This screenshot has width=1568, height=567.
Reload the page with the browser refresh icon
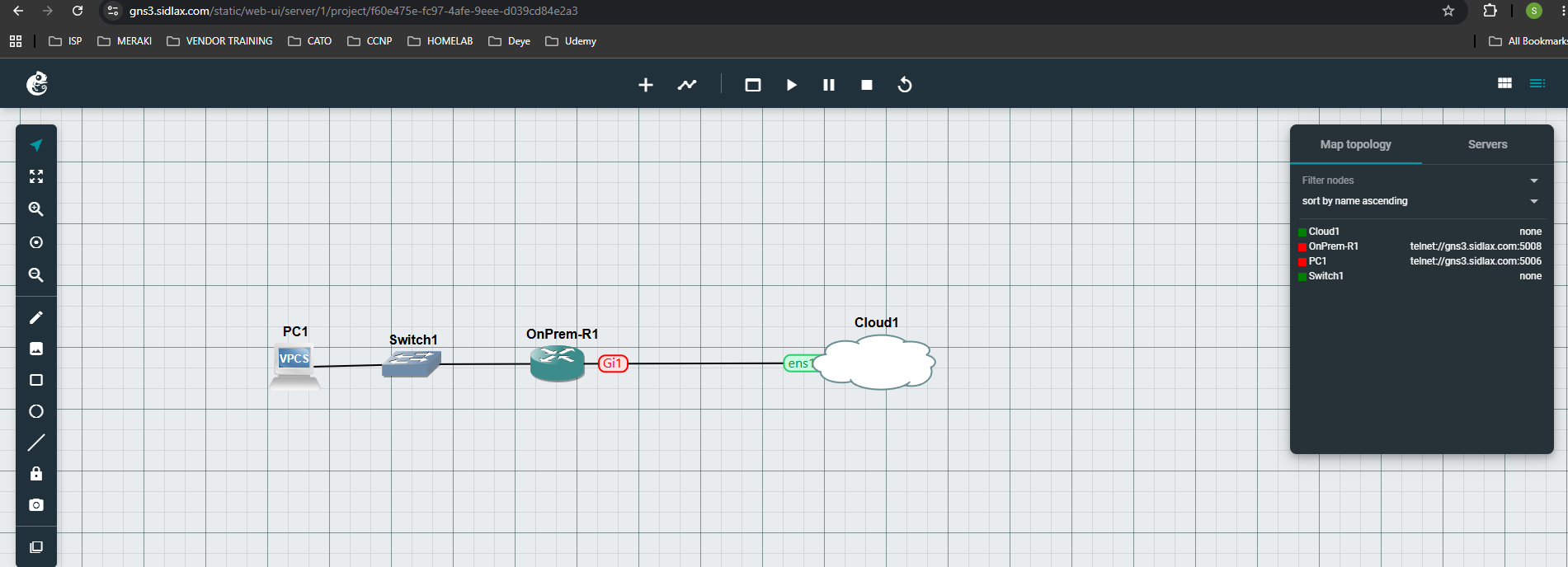coord(78,11)
